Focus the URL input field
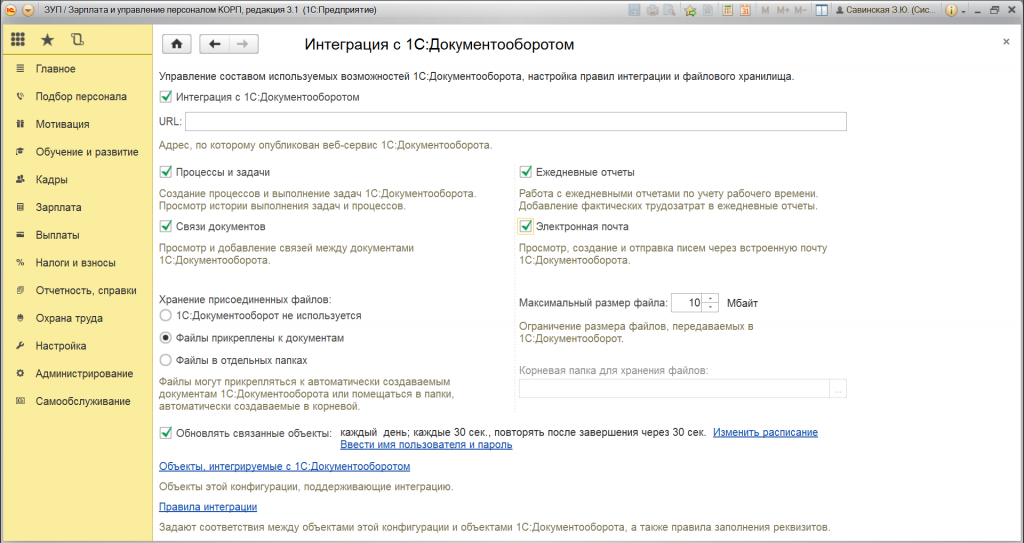 [516, 122]
